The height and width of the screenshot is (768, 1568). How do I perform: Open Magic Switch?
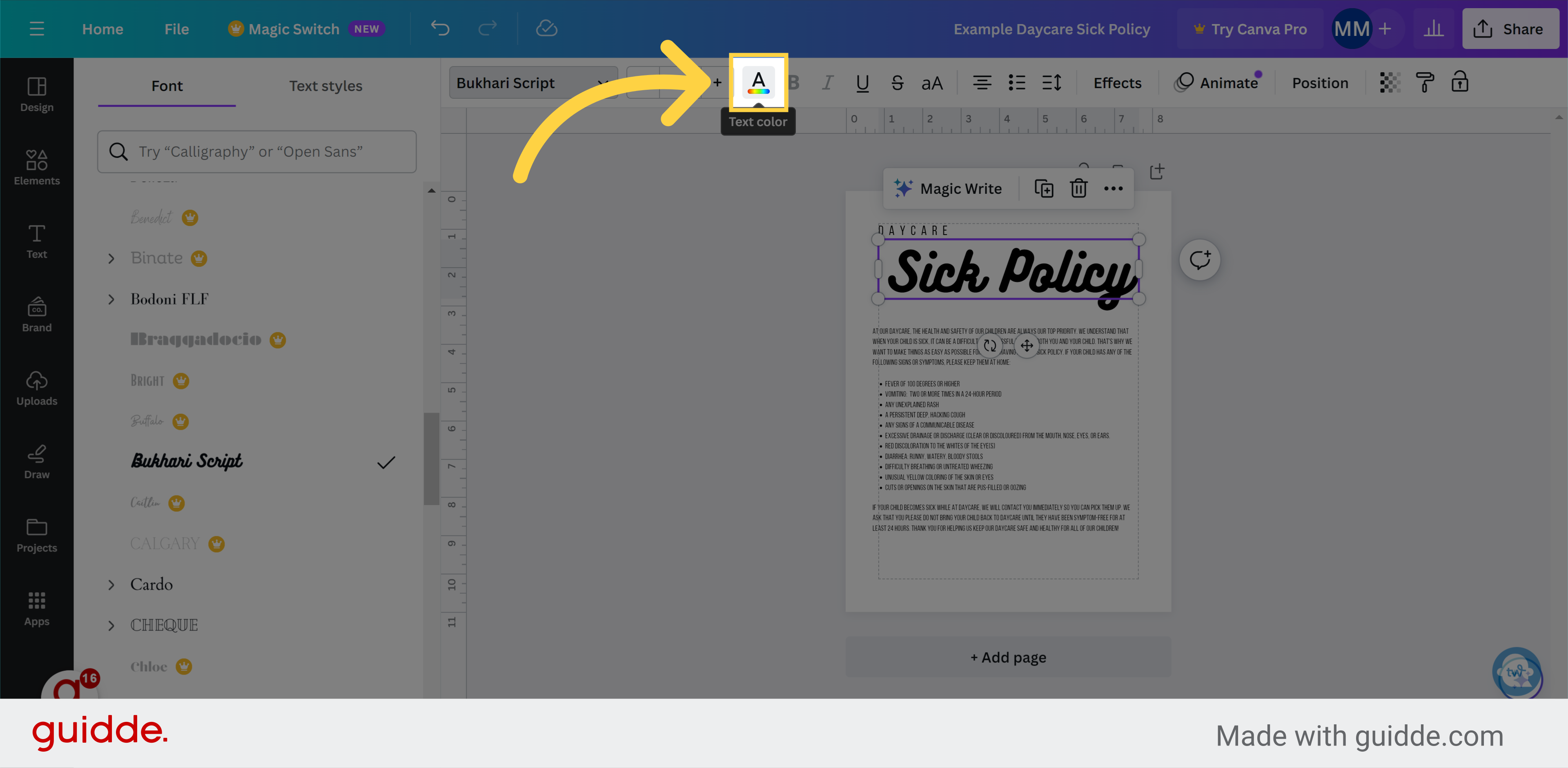(x=306, y=29)
